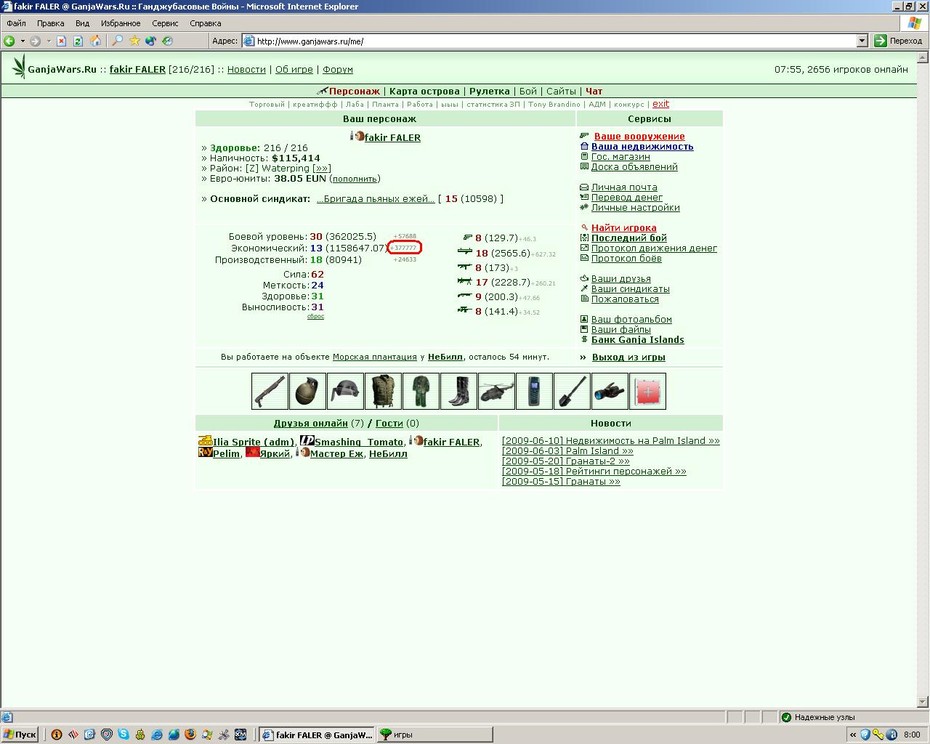The width and height of the screenshot is (930, 744).
Task: Click the пополнить EUN link
Action: pyautogui.click(x=355, y=179)
